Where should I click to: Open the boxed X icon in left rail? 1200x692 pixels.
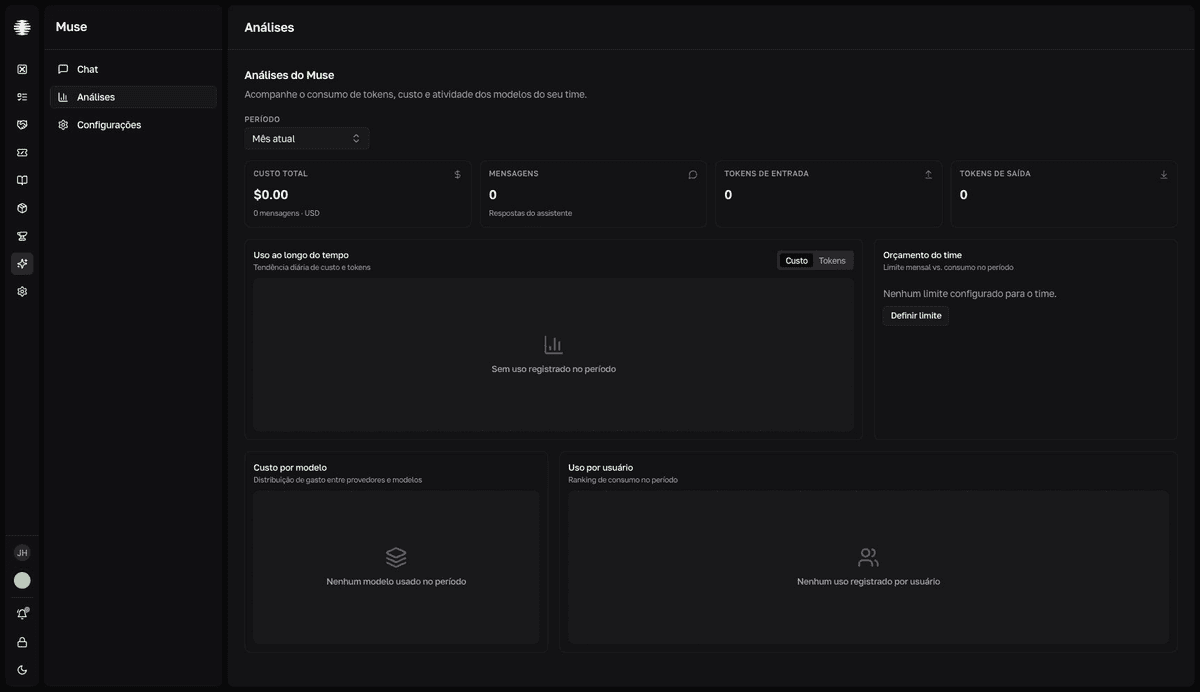click(x=22, y=69)
